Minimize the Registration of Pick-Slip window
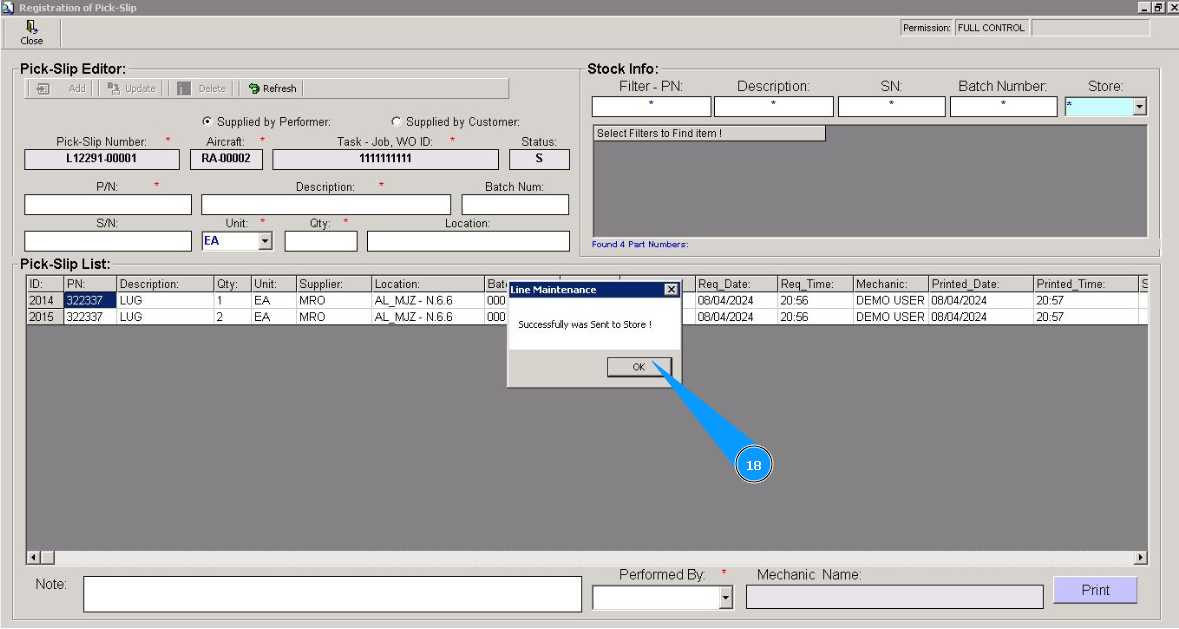 [1144, 7]
